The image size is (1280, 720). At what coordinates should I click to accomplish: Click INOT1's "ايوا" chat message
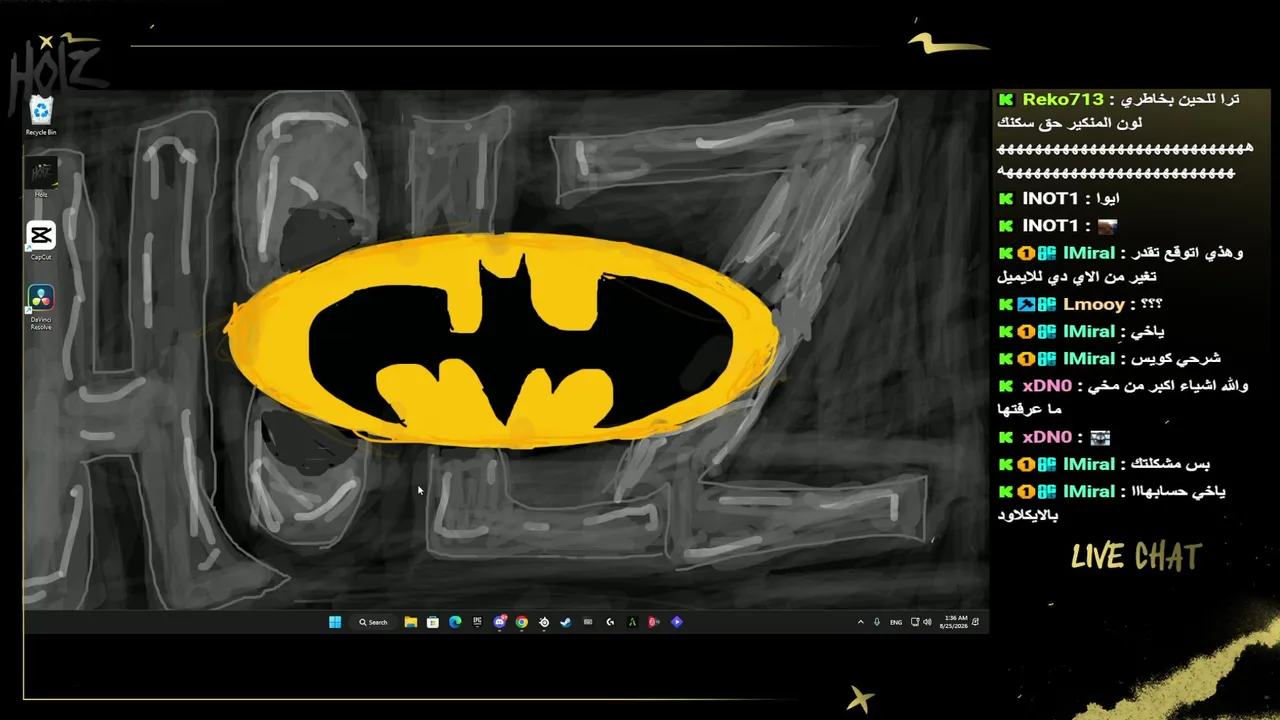click(1109, 199)
